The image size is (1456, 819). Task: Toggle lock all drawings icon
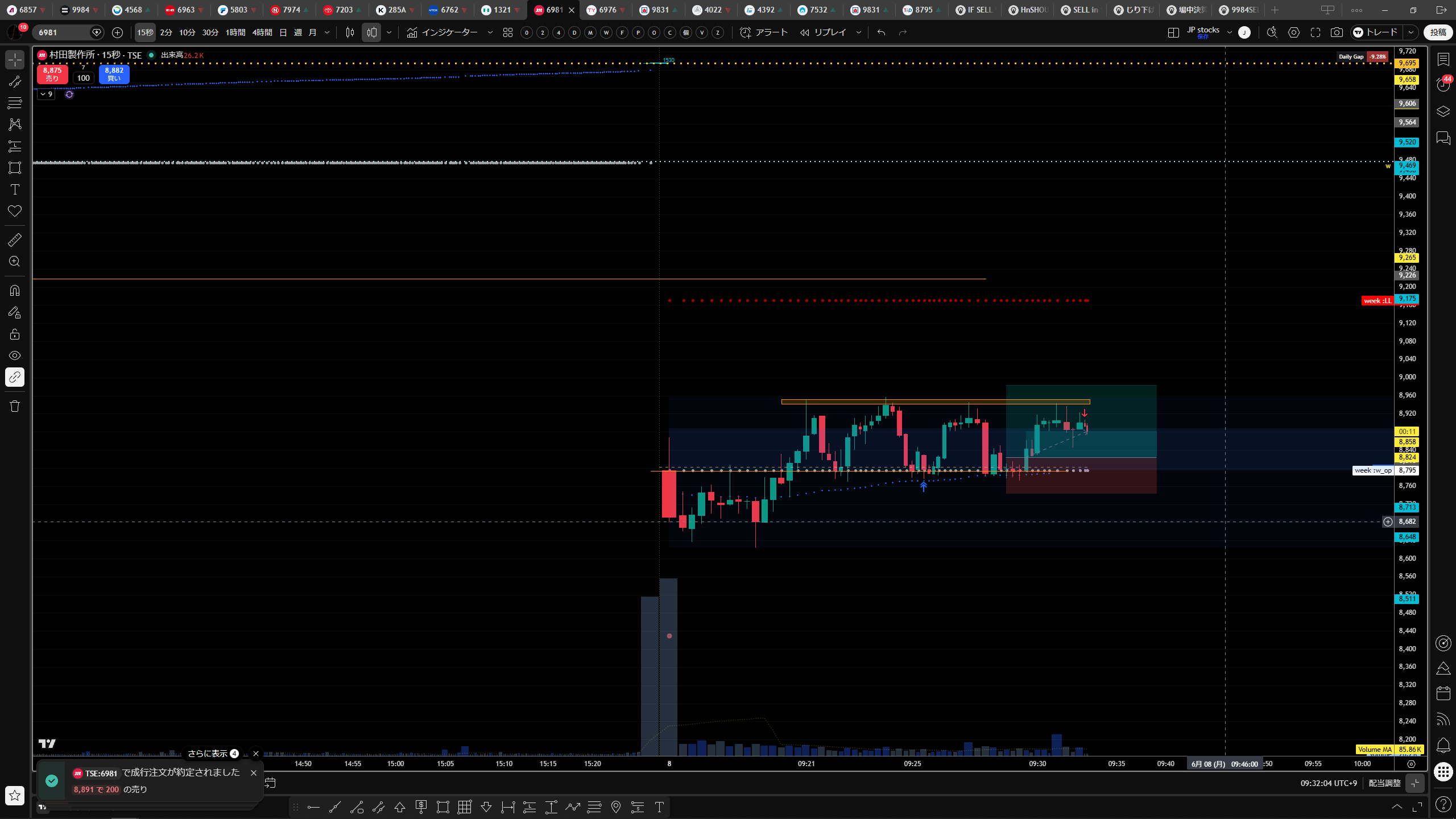click(15, 334)
